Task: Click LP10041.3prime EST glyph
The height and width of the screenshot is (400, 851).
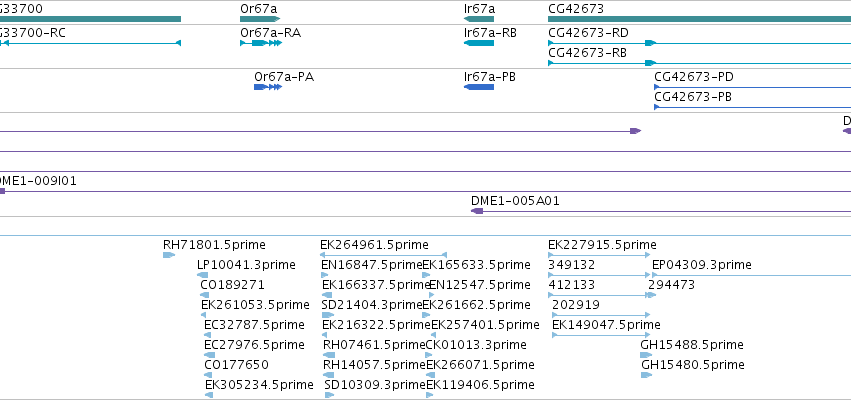Action: (x=202, y=275)
